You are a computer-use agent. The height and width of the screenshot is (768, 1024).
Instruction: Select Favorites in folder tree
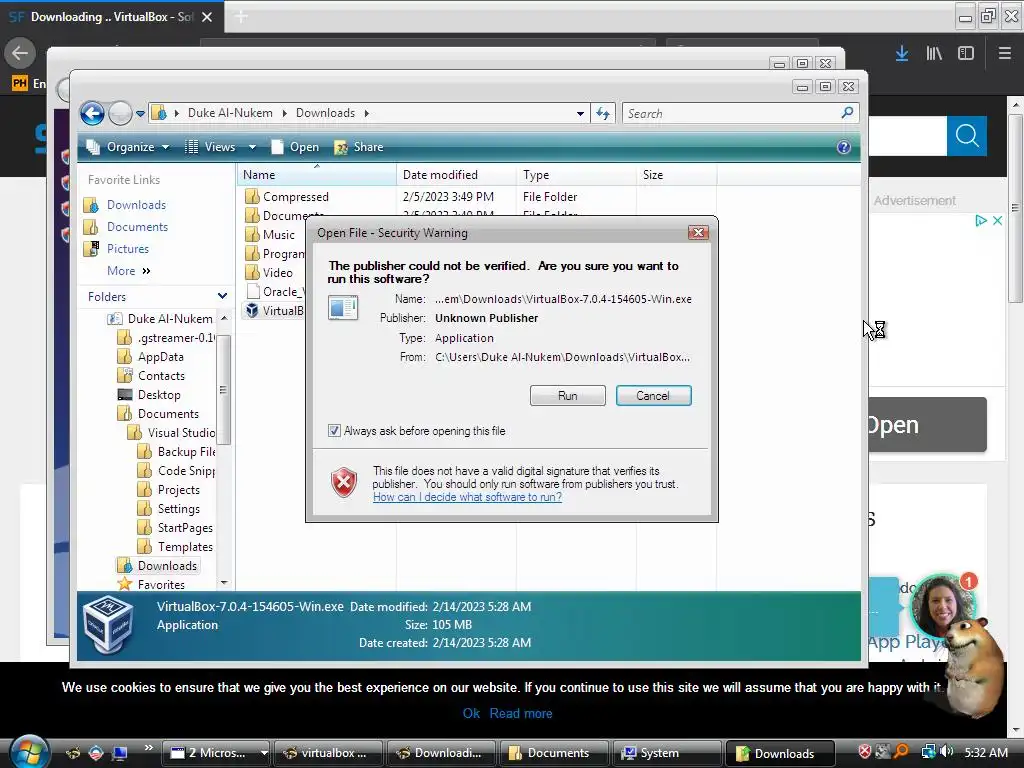coord(161,584)
